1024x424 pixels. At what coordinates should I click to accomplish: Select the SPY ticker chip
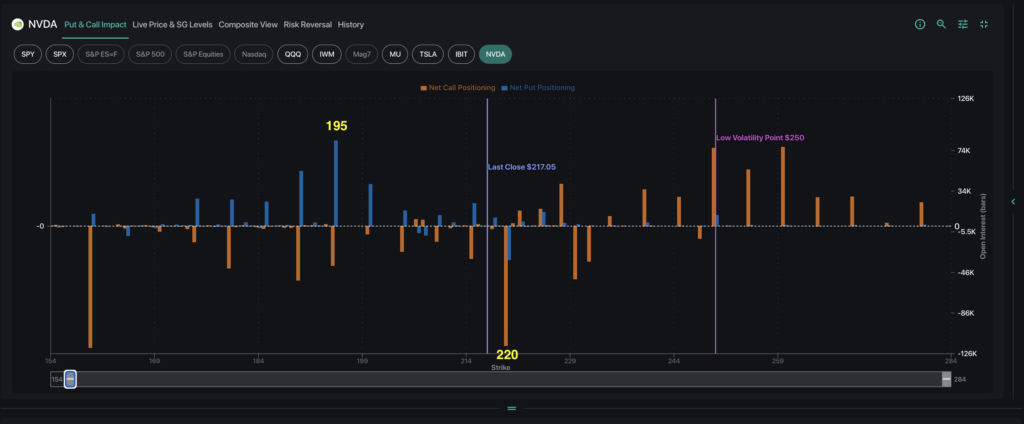(27, 54)
